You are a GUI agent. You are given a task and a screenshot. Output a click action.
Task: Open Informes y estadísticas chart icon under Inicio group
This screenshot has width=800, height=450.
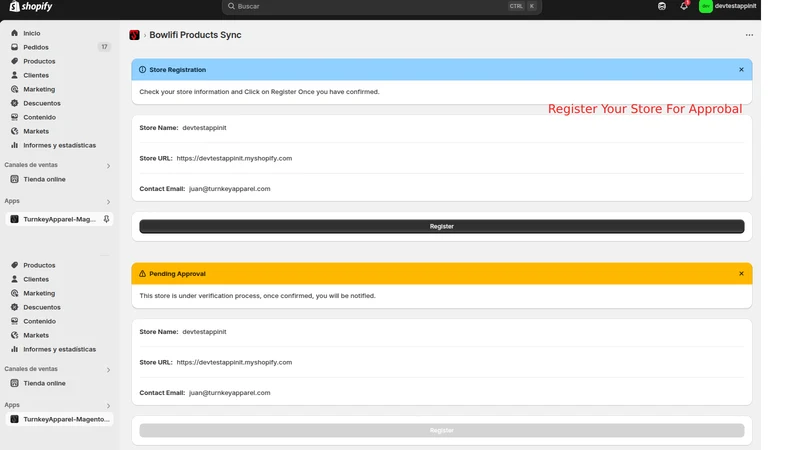pyautogui.click(x=14, y=145)
